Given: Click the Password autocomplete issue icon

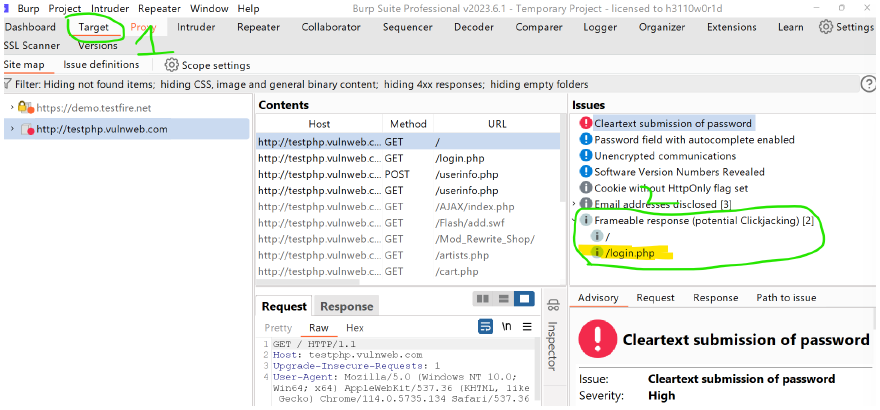Looking at the screenshot, I should pyautogui.click(x=586, y=139).
